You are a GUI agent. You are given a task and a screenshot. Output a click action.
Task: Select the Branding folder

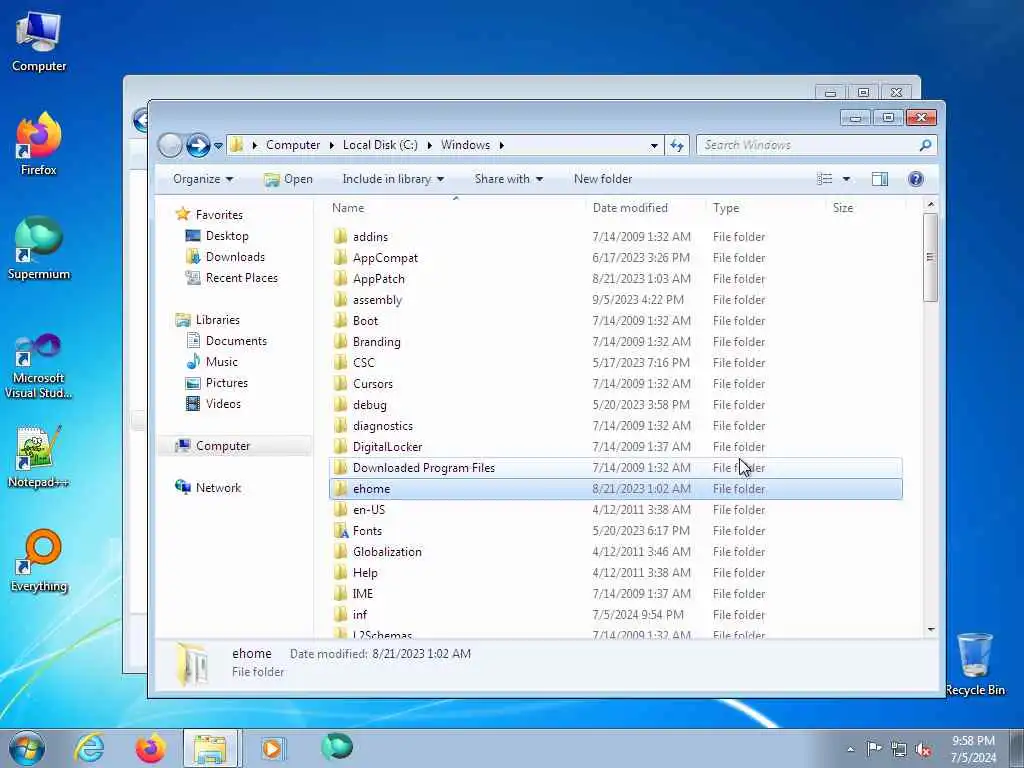coord(377,342)
